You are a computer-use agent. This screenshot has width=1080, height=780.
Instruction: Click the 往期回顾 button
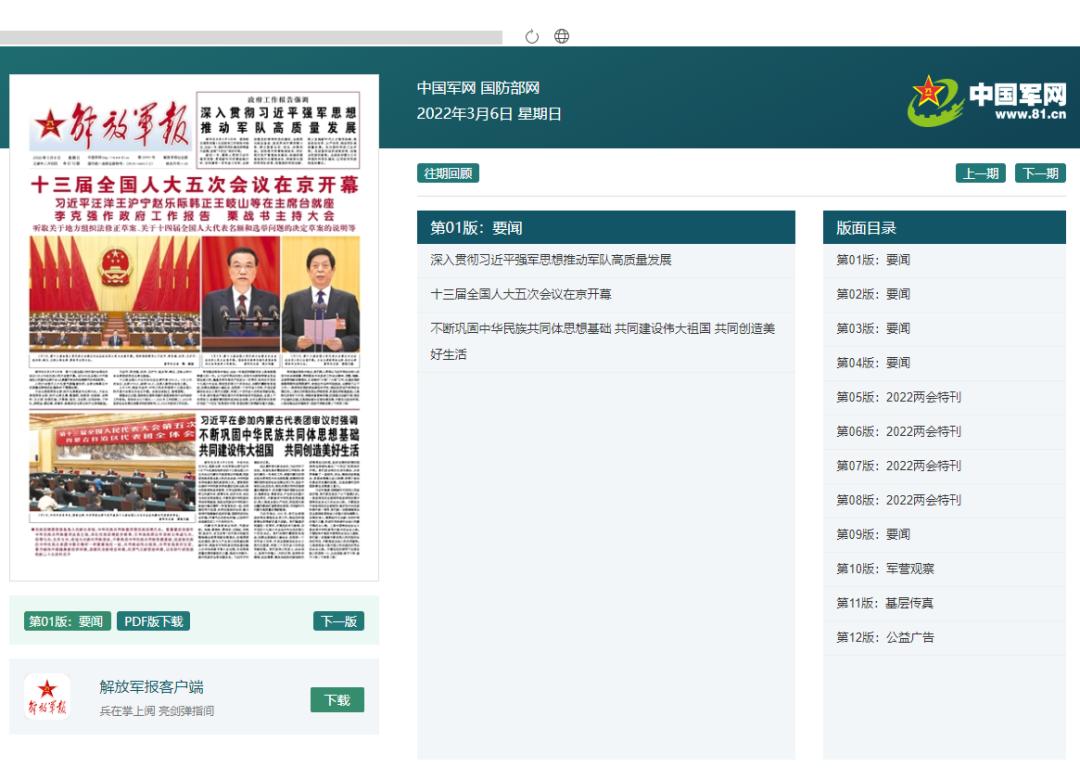pos(448,173)
